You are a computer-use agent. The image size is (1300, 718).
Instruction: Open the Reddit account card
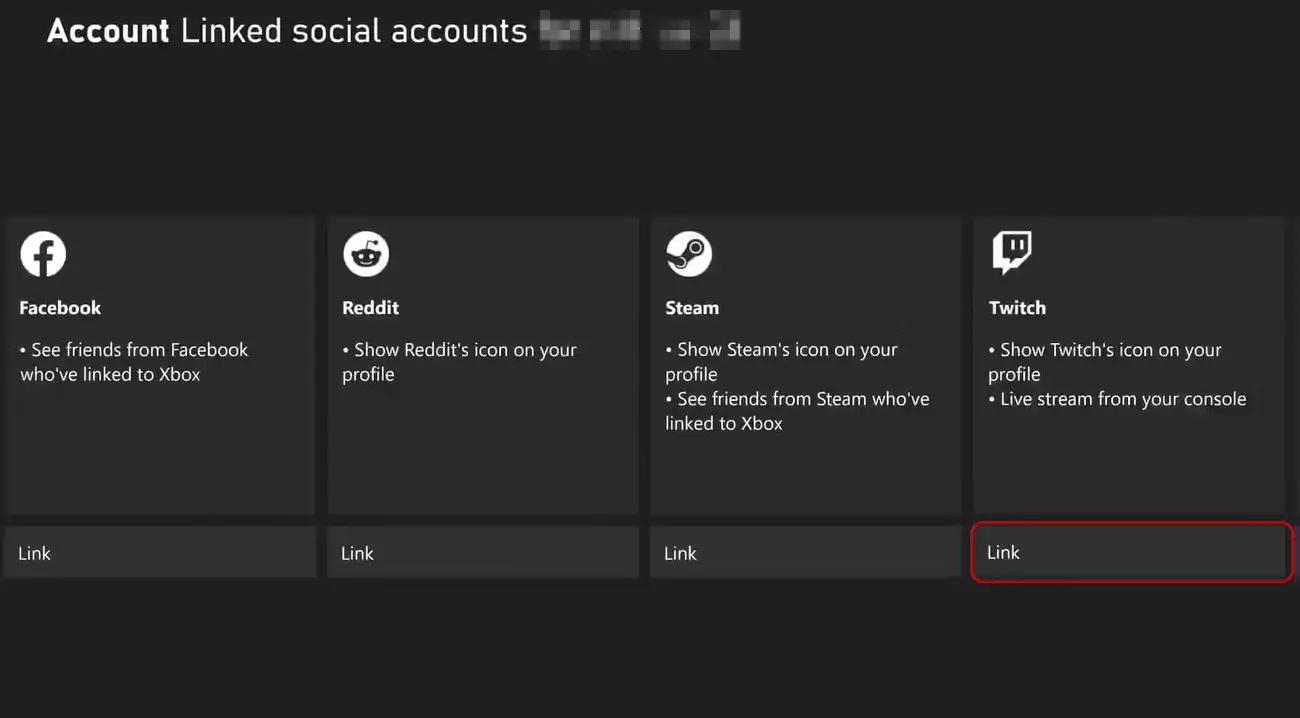tap(483, 366)
